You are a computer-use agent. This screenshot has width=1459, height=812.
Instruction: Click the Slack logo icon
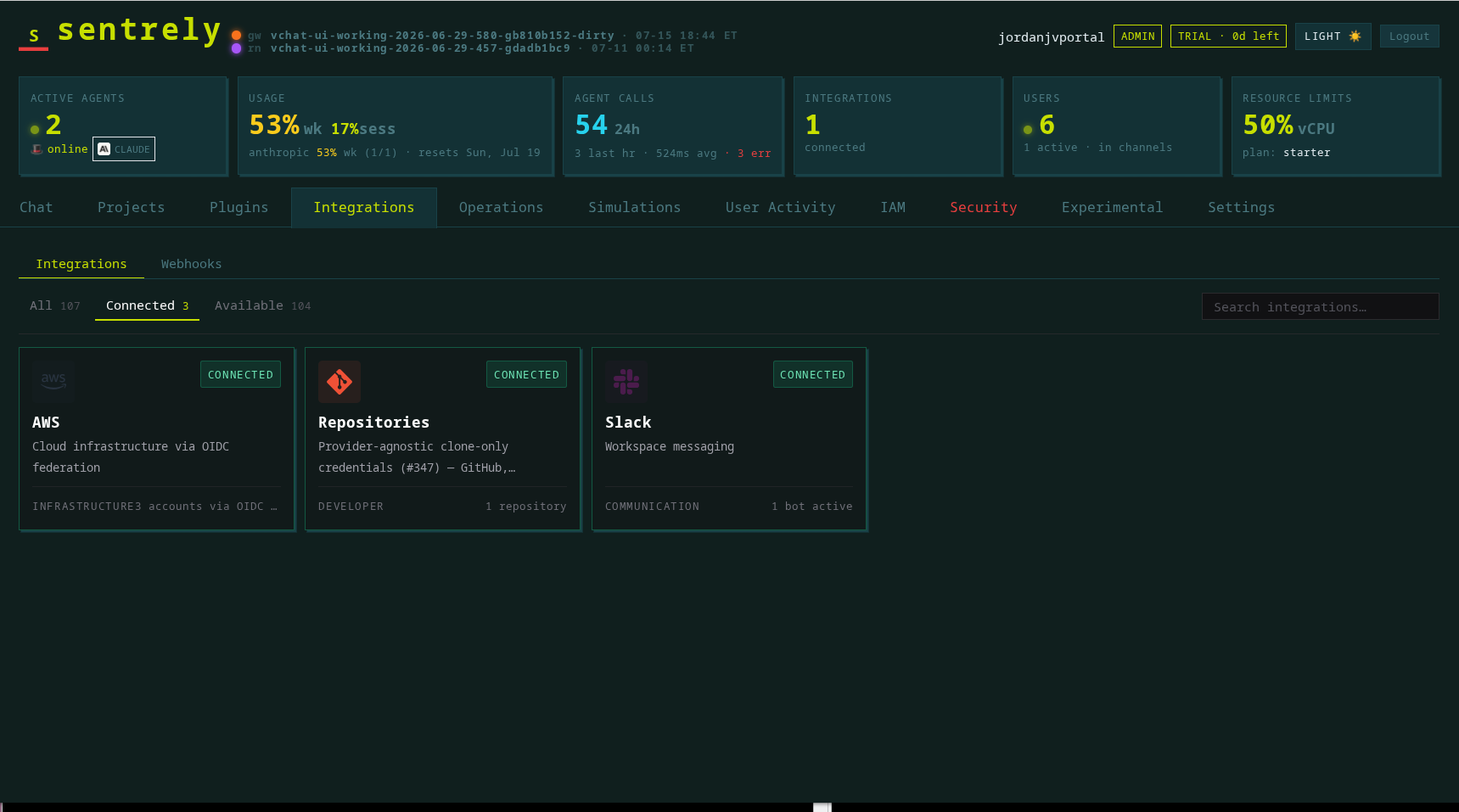coord(626,381)
